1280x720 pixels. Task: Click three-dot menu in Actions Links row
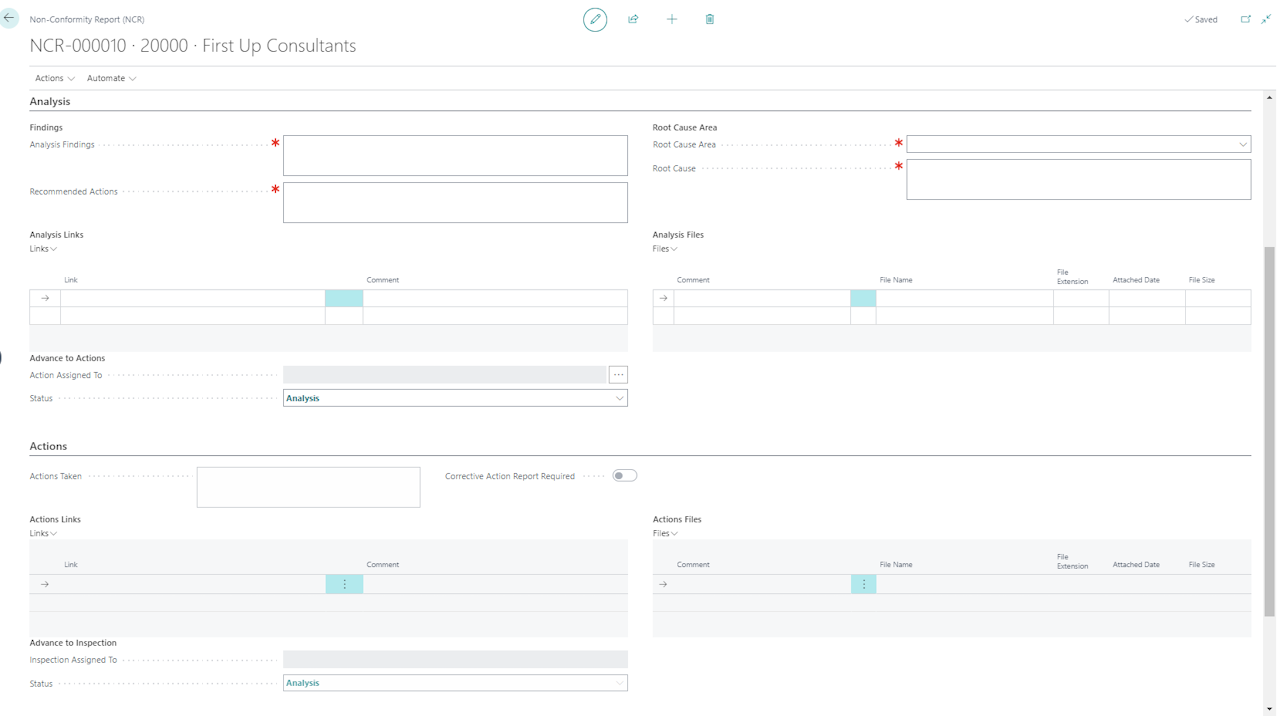[345, 584]
